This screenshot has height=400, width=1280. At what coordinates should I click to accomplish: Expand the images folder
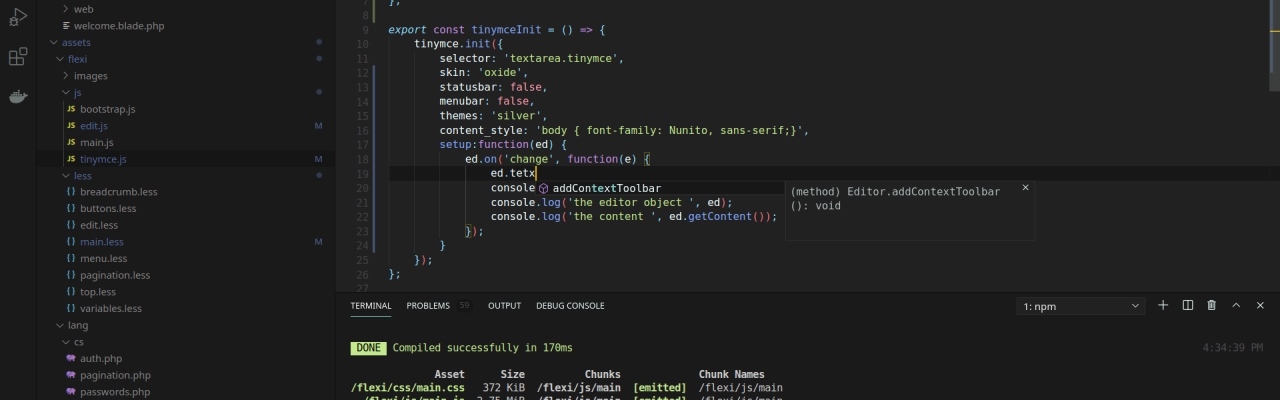click(x=90, y=76)
